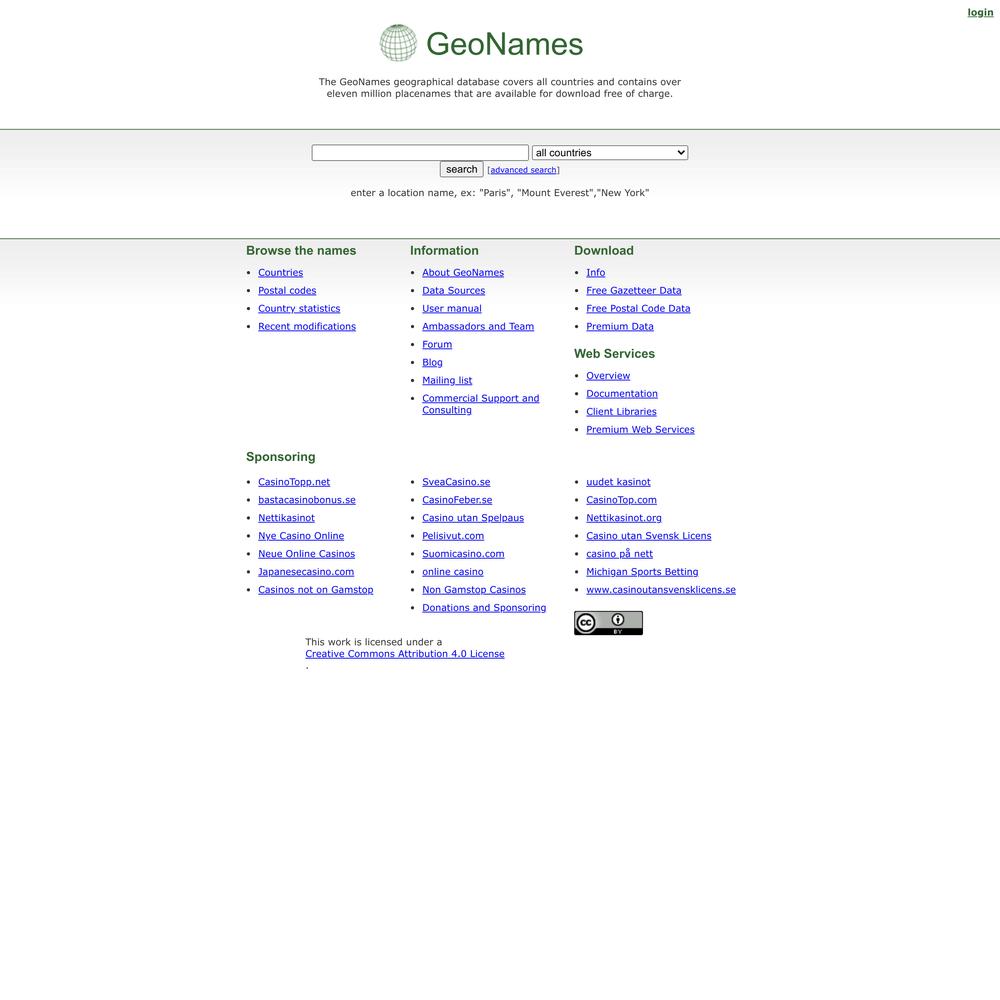Open www.casinoutansvensklicens.se link
The width and height of the screenshot is (1000, 1000).
pyautogui.click(x=661, y=589)
